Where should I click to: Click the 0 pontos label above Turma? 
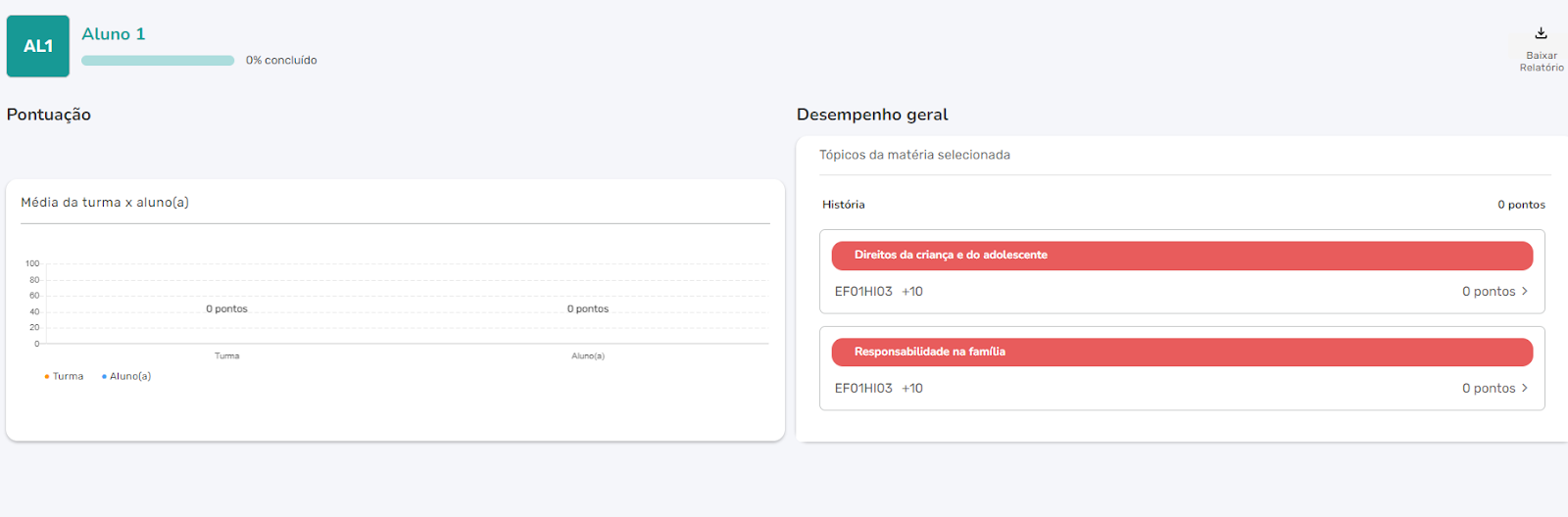[226, 309]
